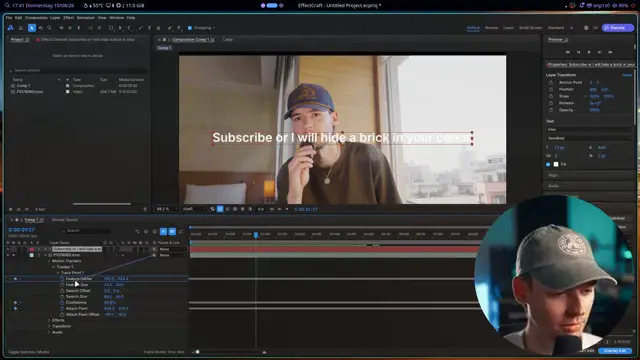
Task: Adjust the timeline zoom slider handle
Action: point(198,352)
